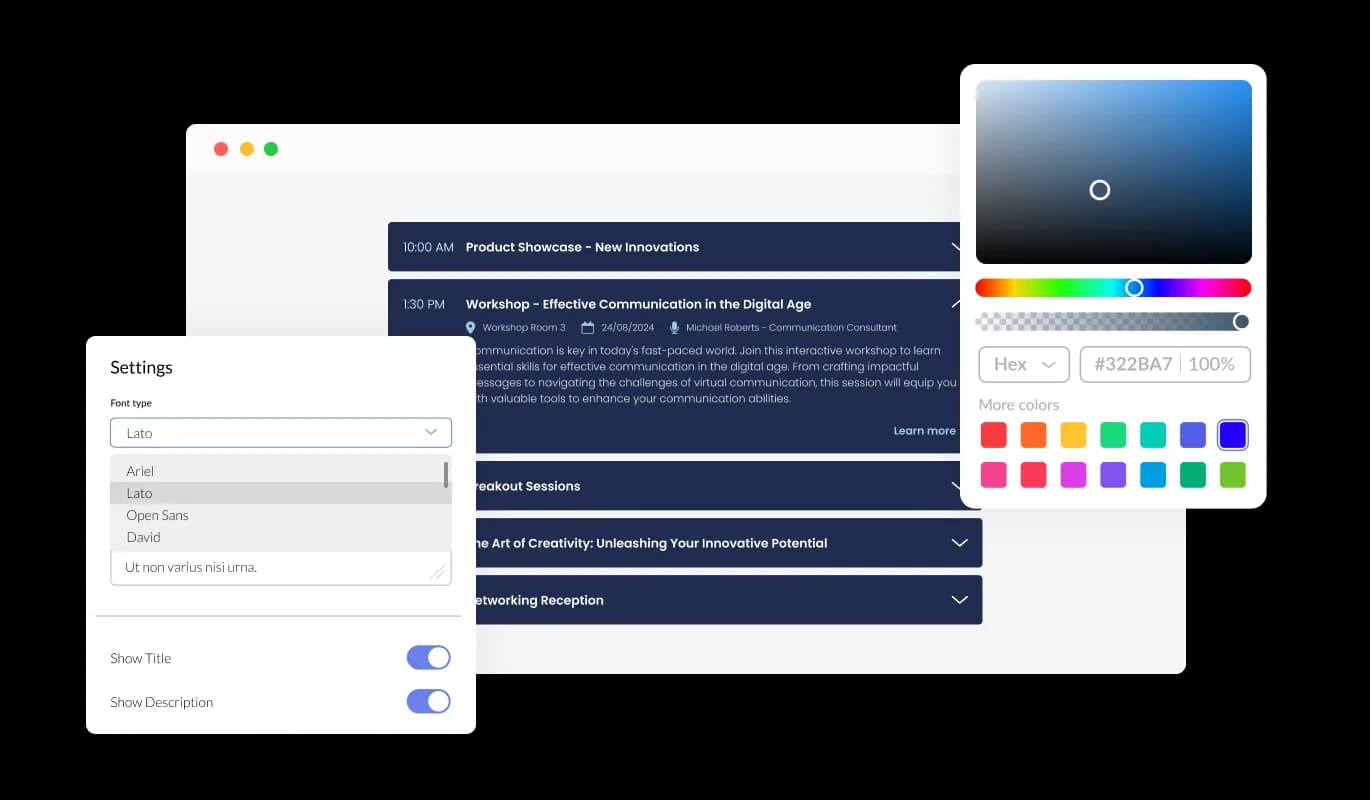
Task: Click the green window maximize dot
Action: click(271, 149)
